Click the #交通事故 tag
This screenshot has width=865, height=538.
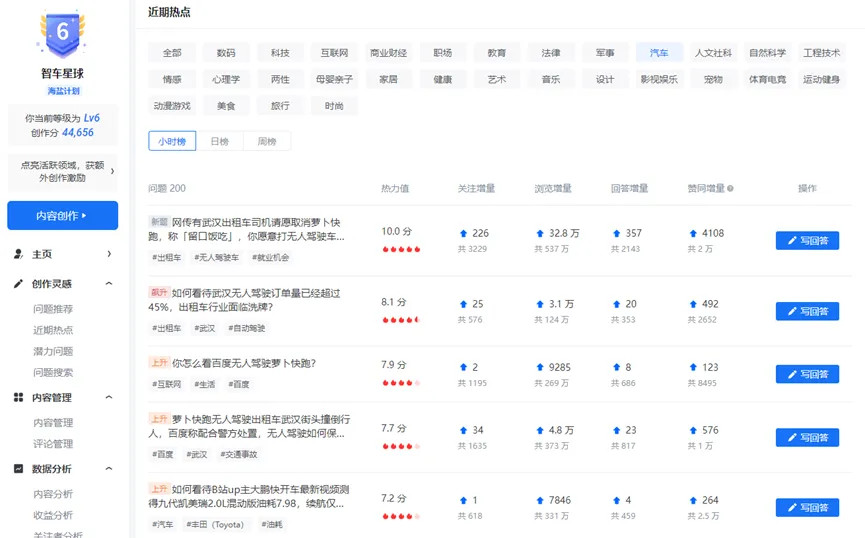point(238,455)
